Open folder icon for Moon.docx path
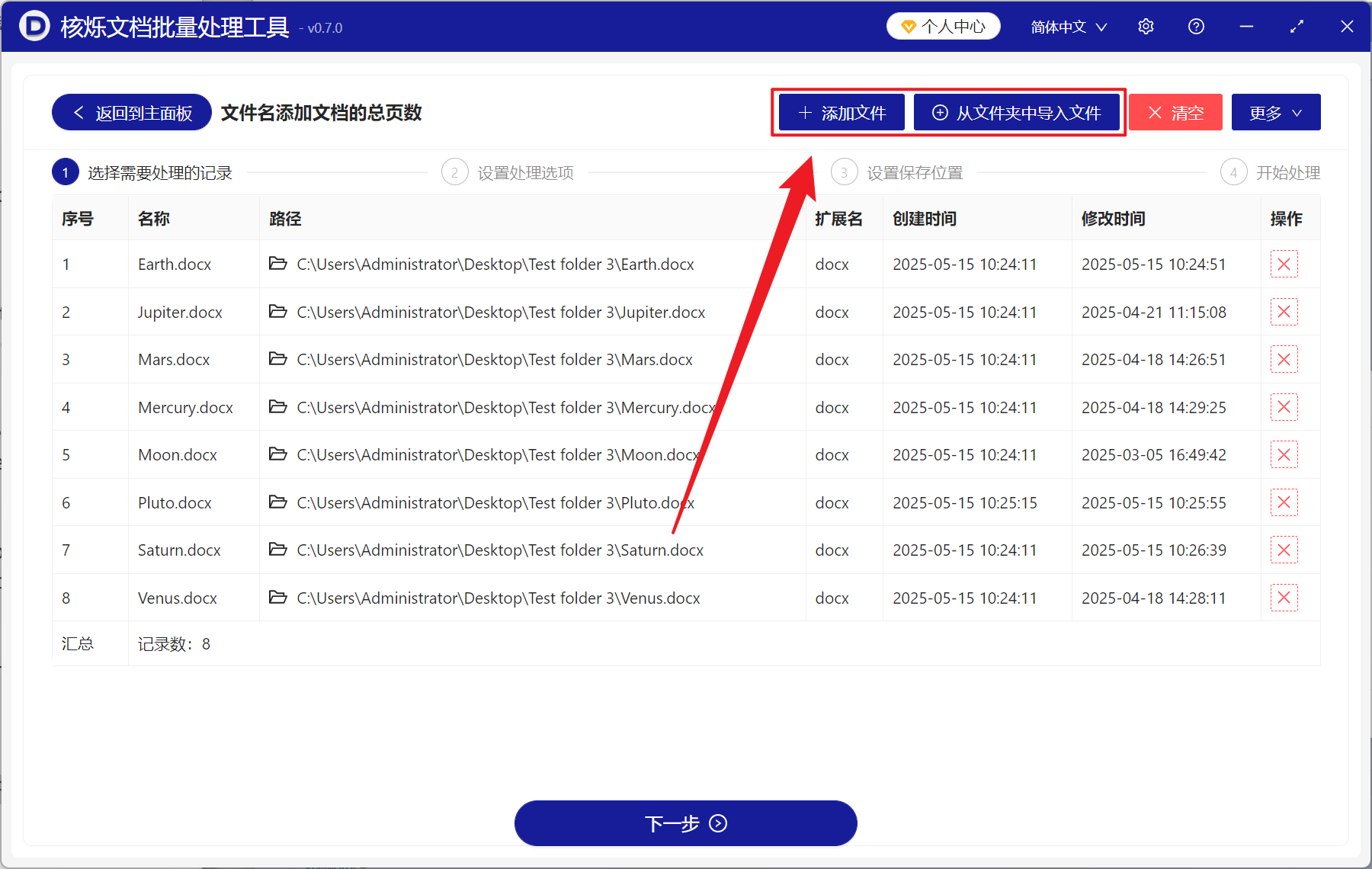Image resolution: width=1372 pixels, height=869 pixels. tap(278, 454)
